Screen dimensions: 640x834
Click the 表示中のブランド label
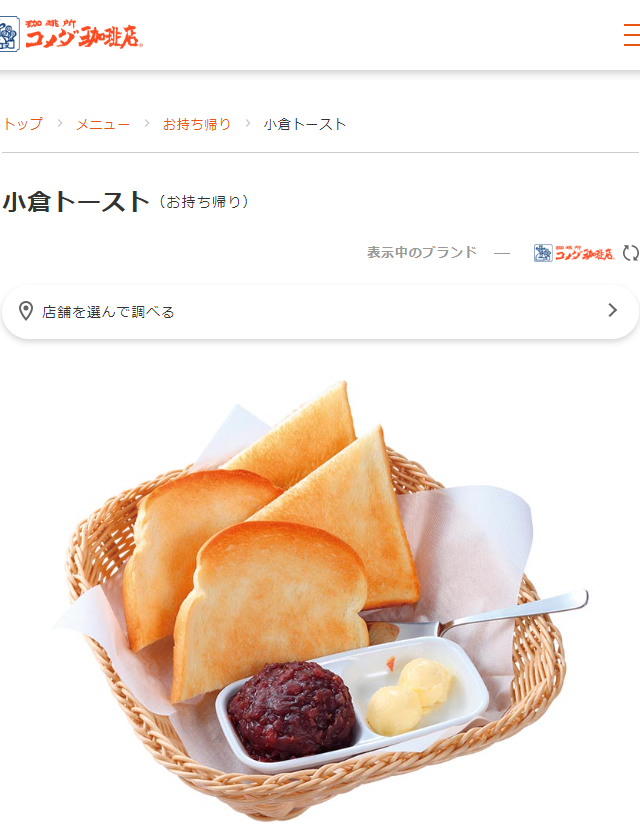tap(422, 252)
